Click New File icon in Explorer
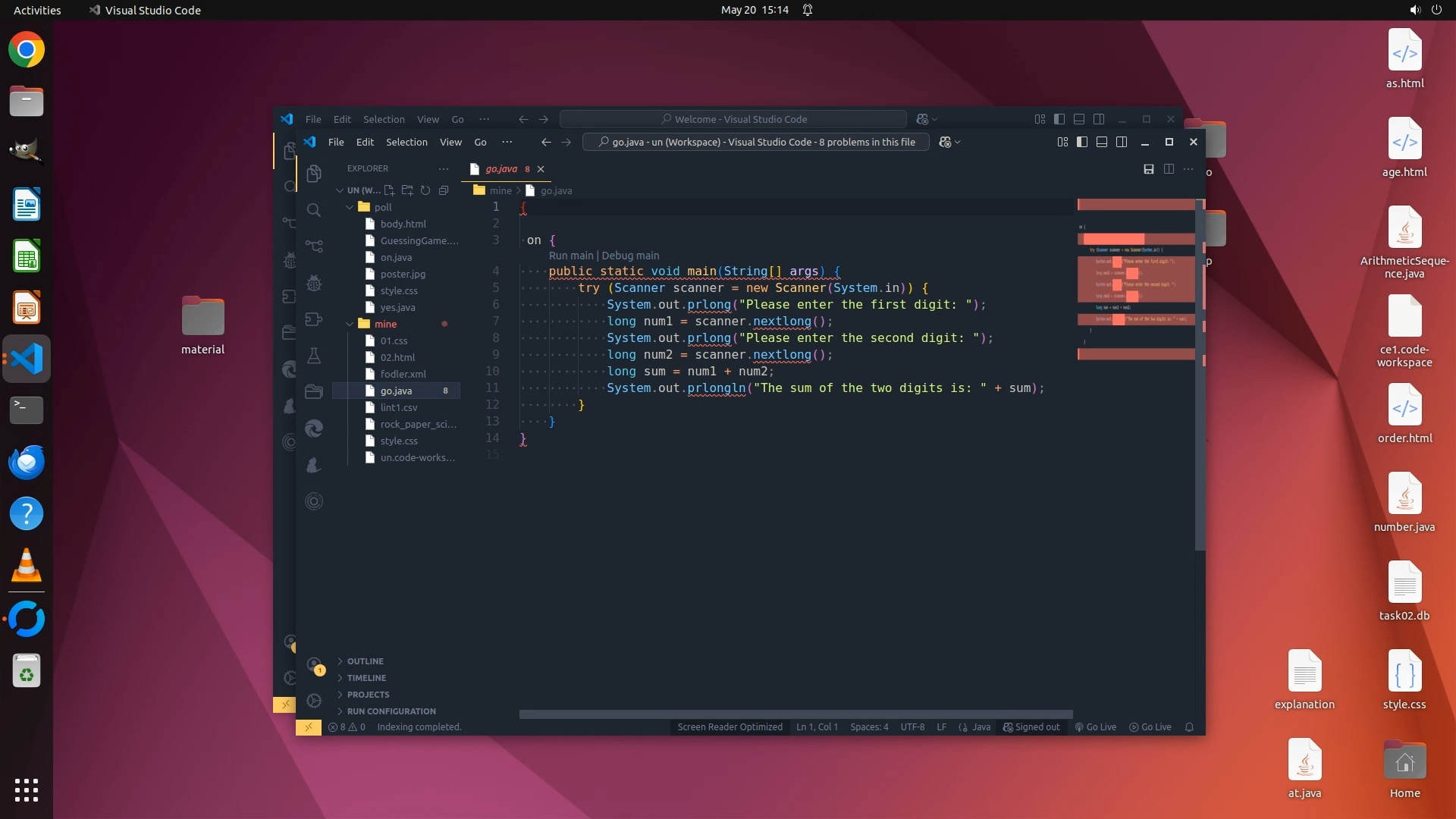Screen dimensions: 1456x819 [x=389, y=190]
